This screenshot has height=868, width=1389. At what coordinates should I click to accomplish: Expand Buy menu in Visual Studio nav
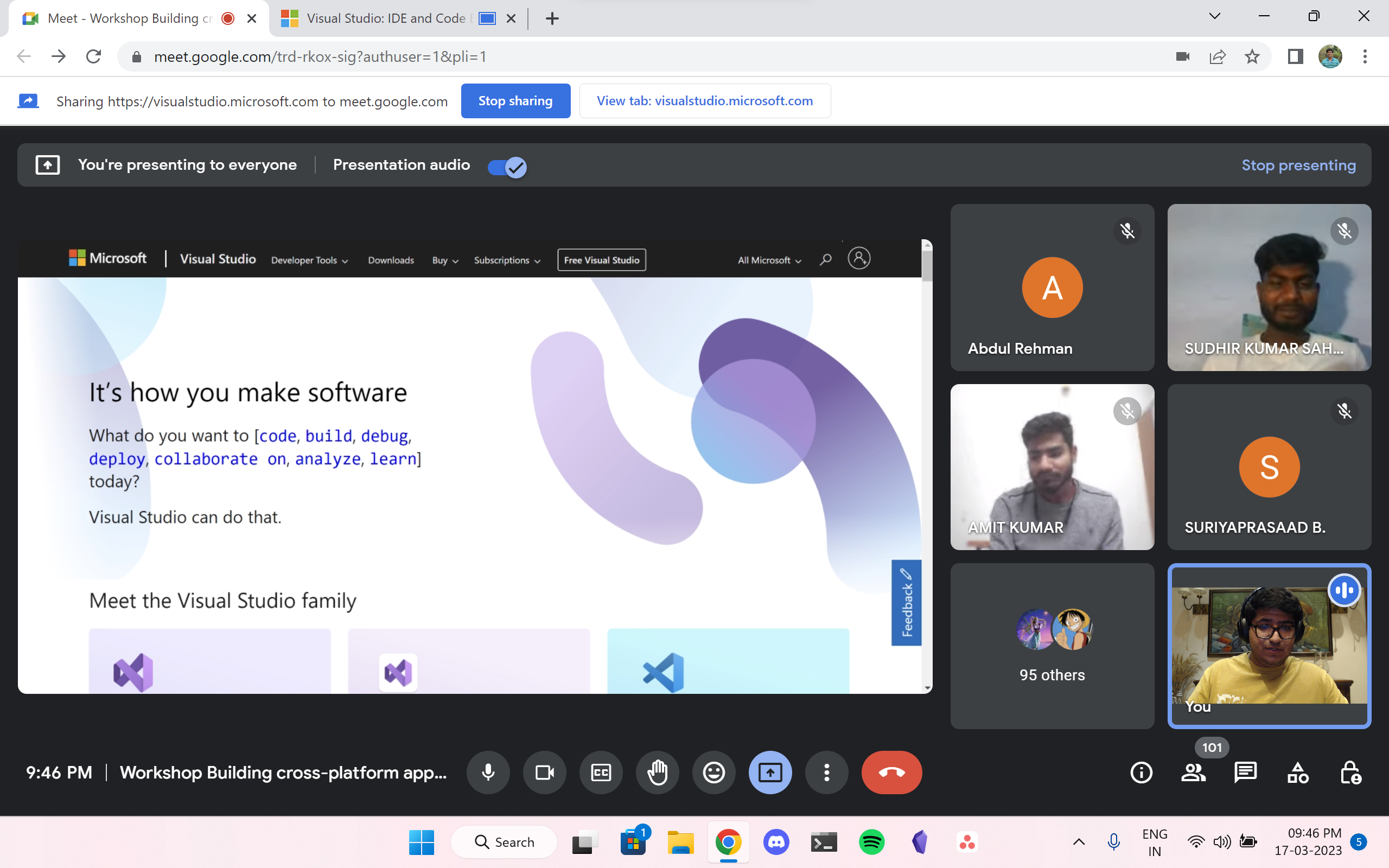click(445, 260)
